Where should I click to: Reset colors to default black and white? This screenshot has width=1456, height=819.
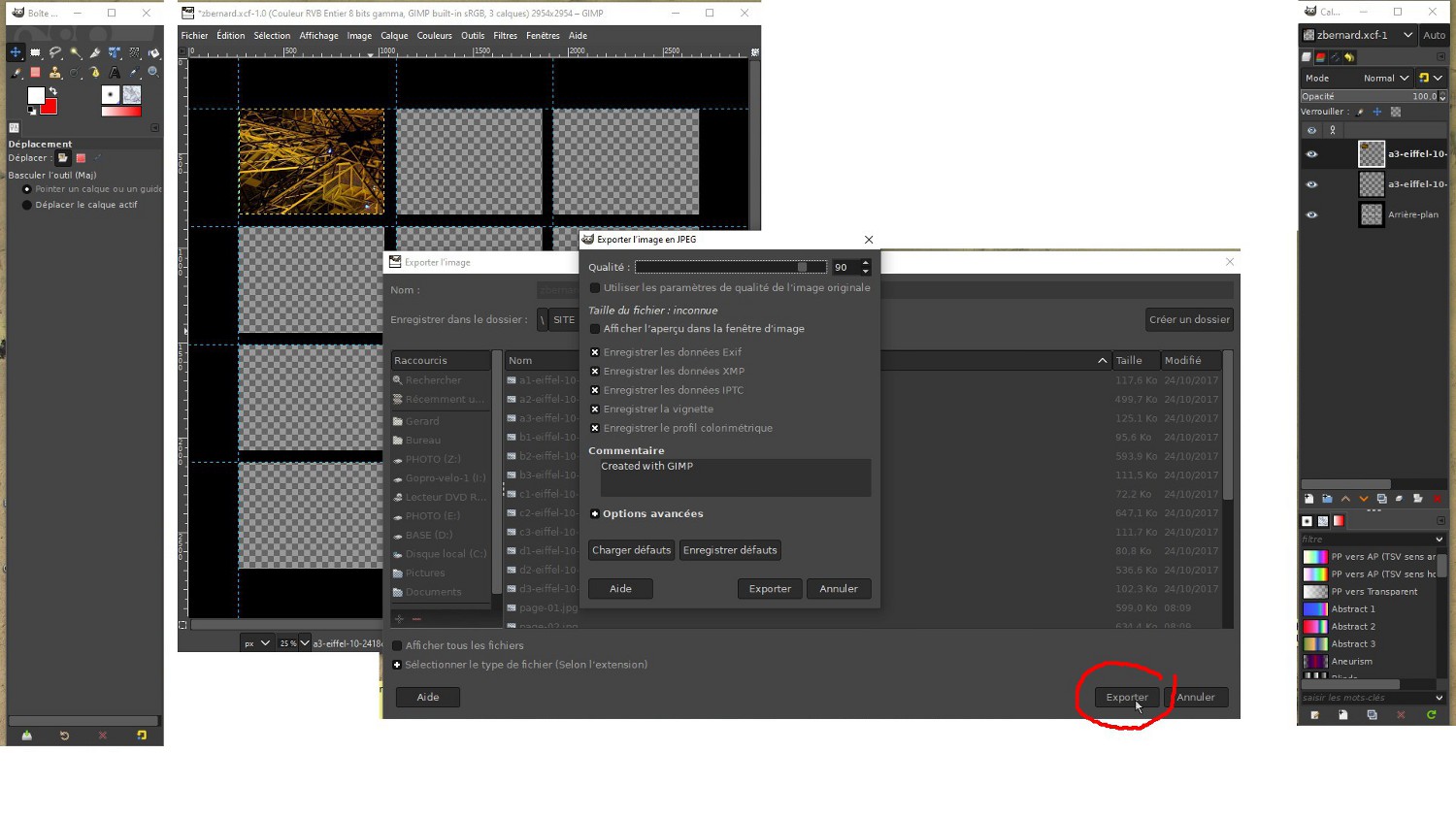[x=32, y=111]
